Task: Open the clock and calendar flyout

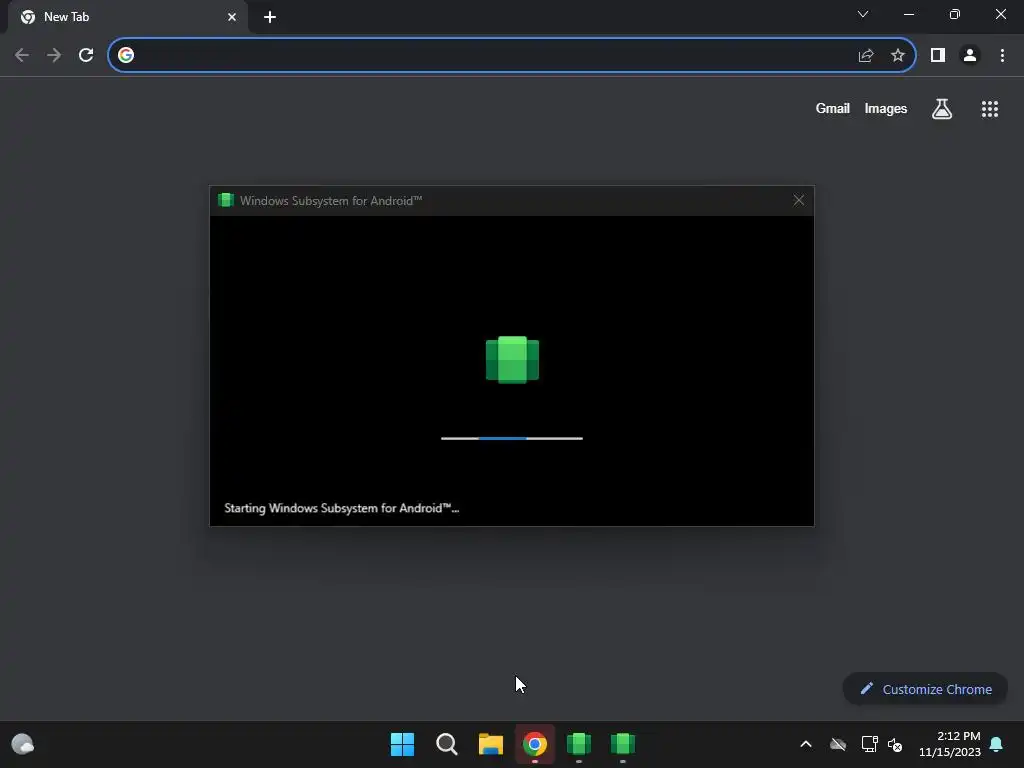Action: coord(950,744)
